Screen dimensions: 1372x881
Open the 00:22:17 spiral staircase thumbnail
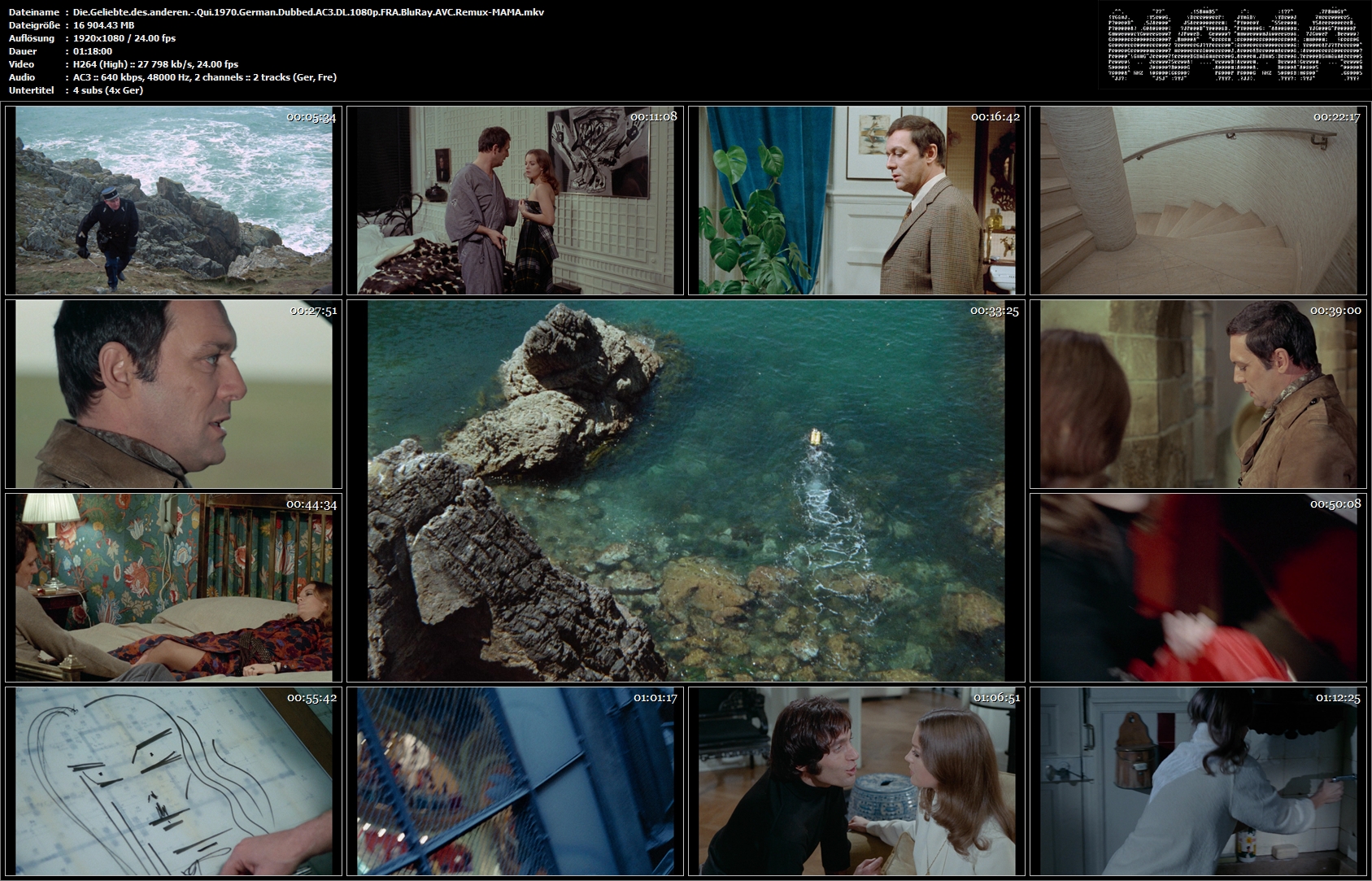(x=1198, y=200)
